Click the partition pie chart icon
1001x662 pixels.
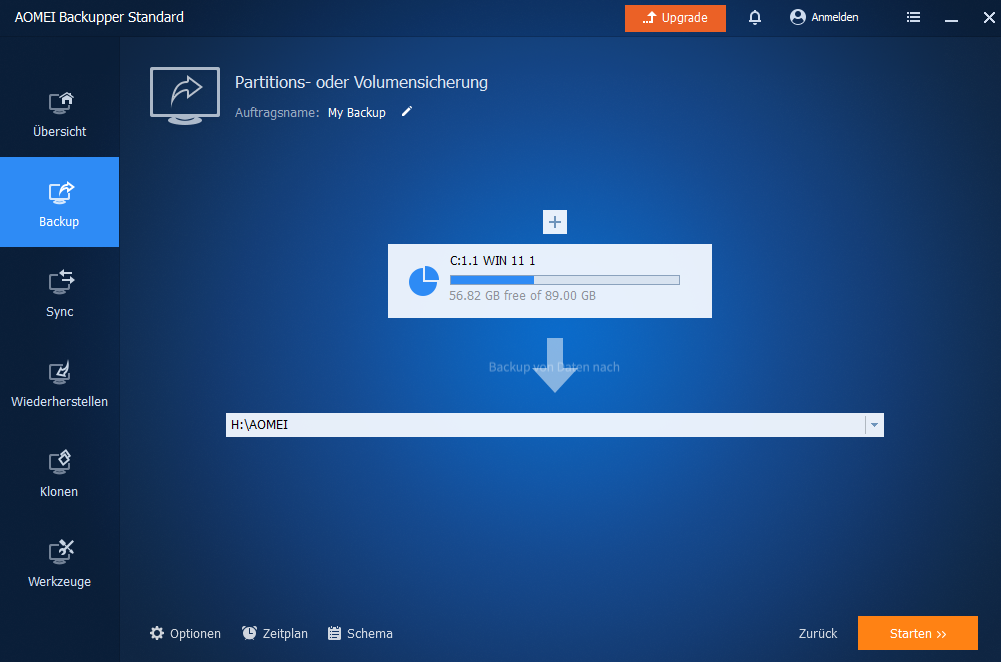(x=423, y=281)
